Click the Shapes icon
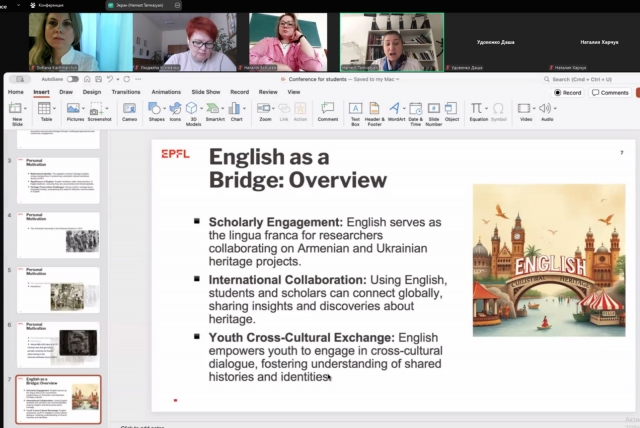Screen dimensions: 640x428 [157, 109]
